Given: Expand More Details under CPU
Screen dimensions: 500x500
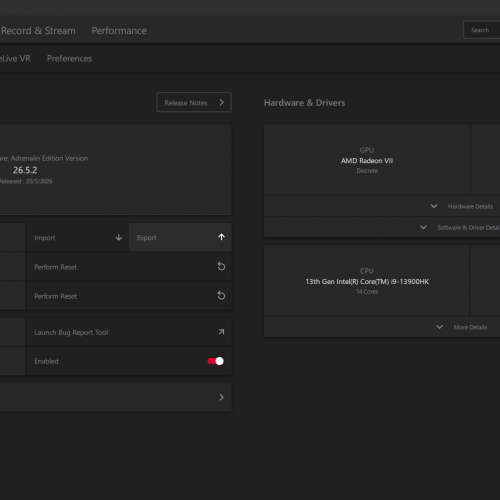Looking at the screenshot, I should click(461, 327).
